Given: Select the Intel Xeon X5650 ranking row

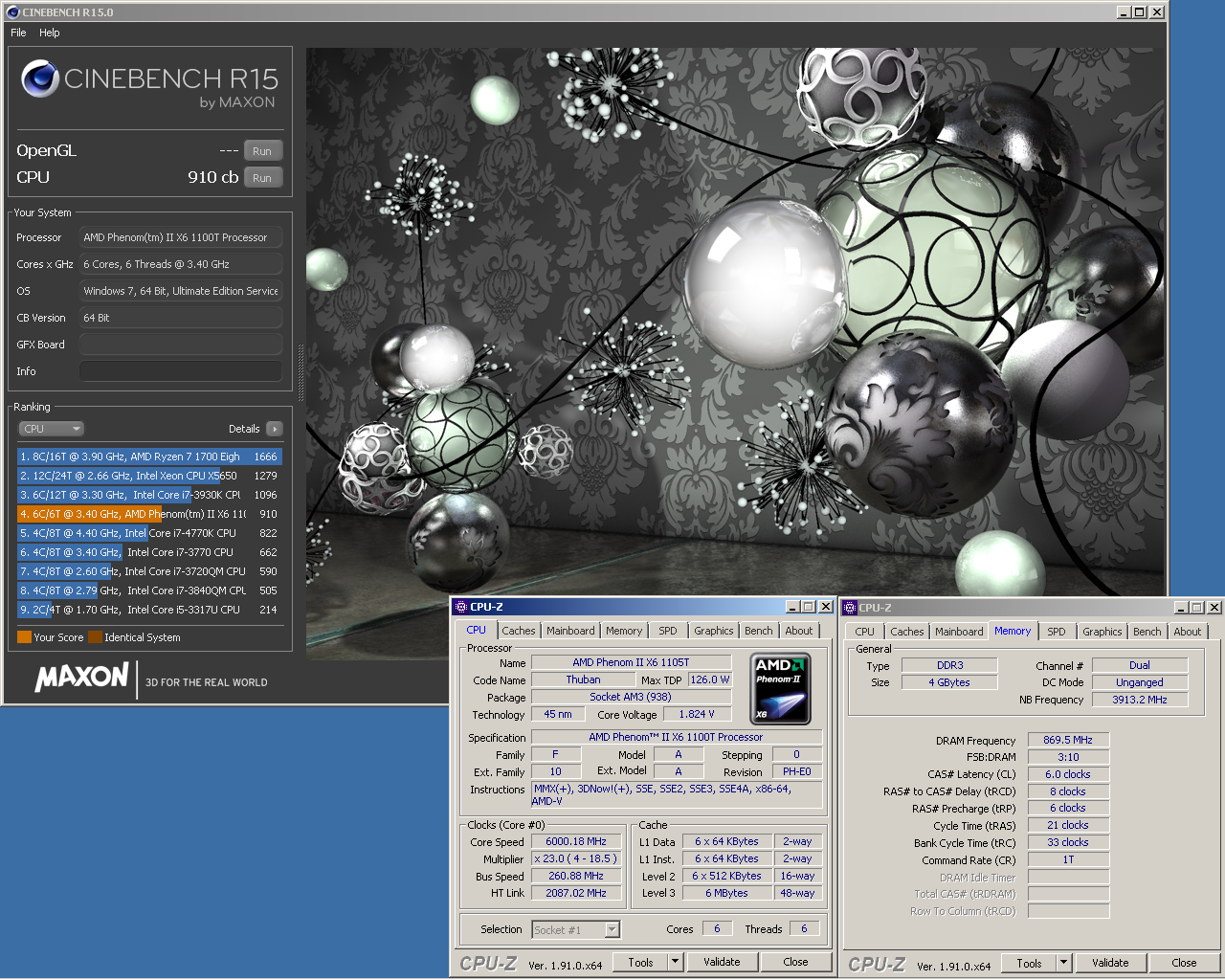Looking at the screenshot, I should pyautogui.click(x=149, y=476).
